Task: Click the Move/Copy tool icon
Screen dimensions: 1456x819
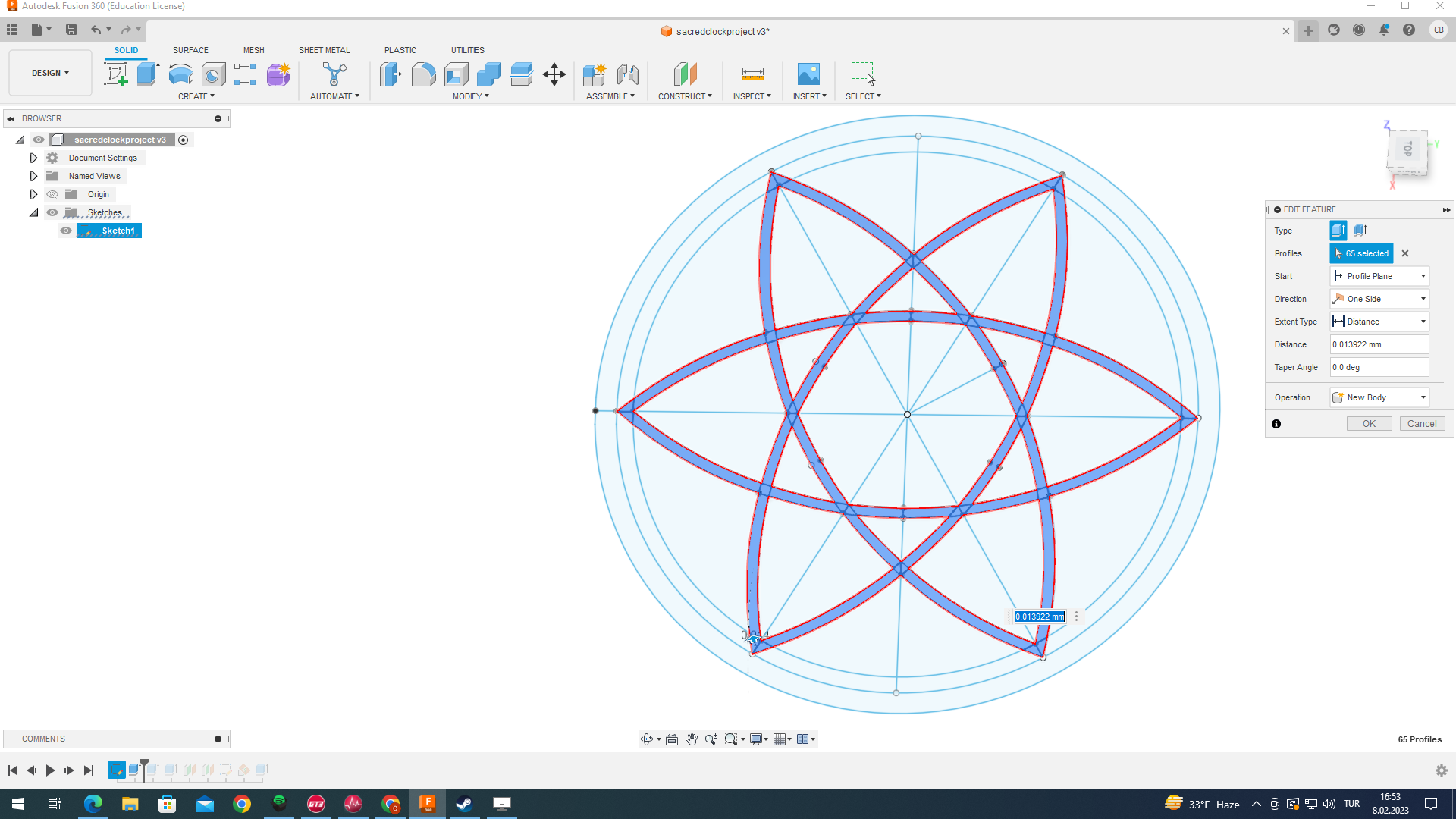Action: coord(554,74)
